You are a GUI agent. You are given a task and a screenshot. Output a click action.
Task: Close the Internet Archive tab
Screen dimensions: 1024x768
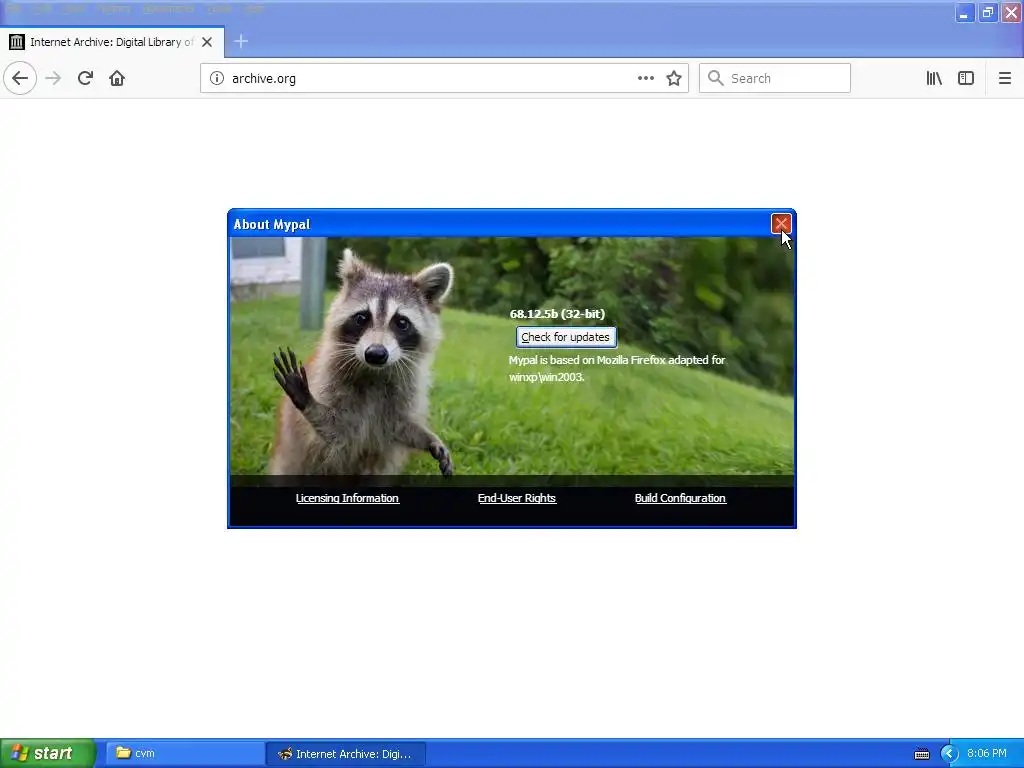[207, 42]
